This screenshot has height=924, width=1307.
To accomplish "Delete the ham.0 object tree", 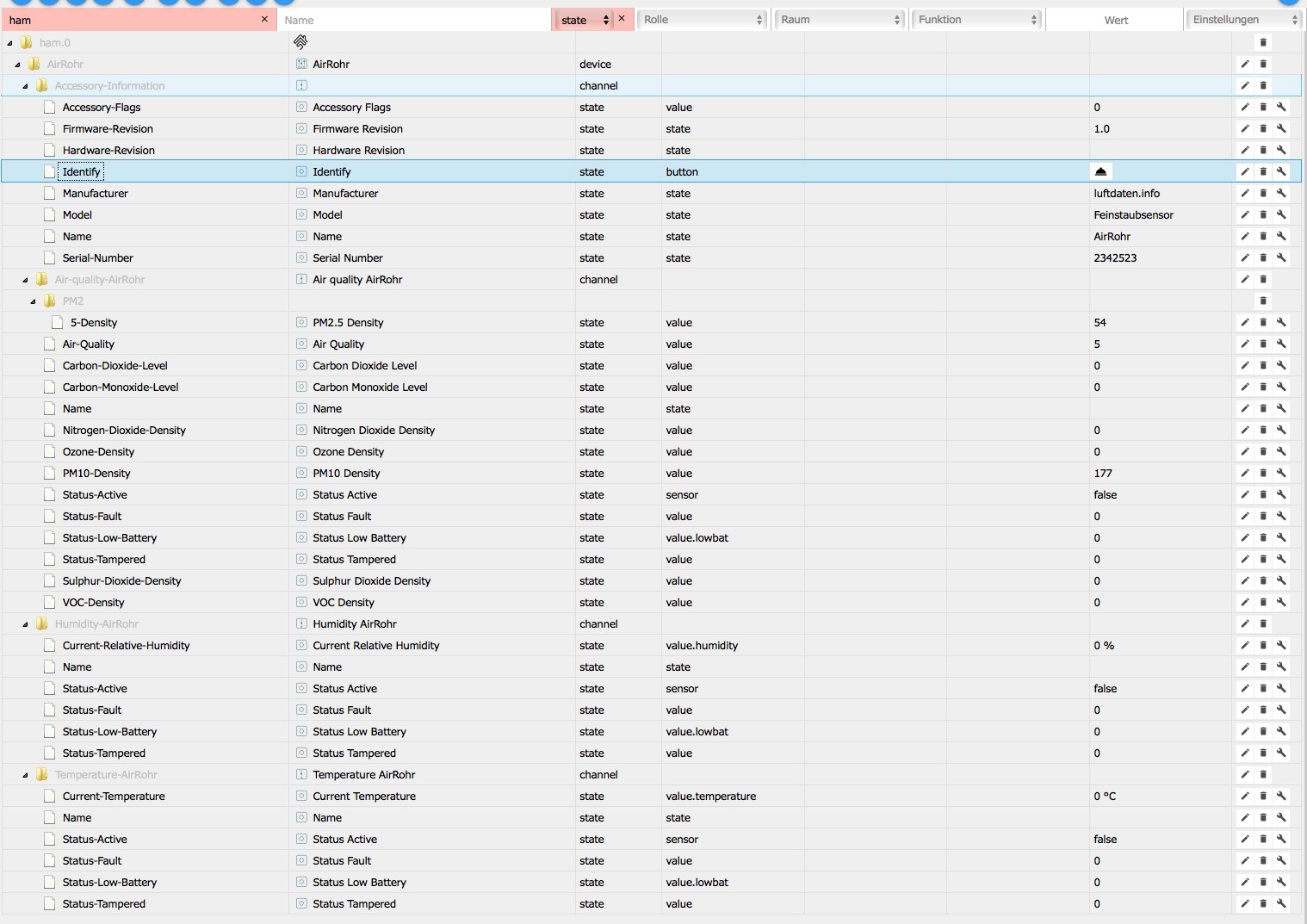I will pyautogui.click(x=1263, y=42).
